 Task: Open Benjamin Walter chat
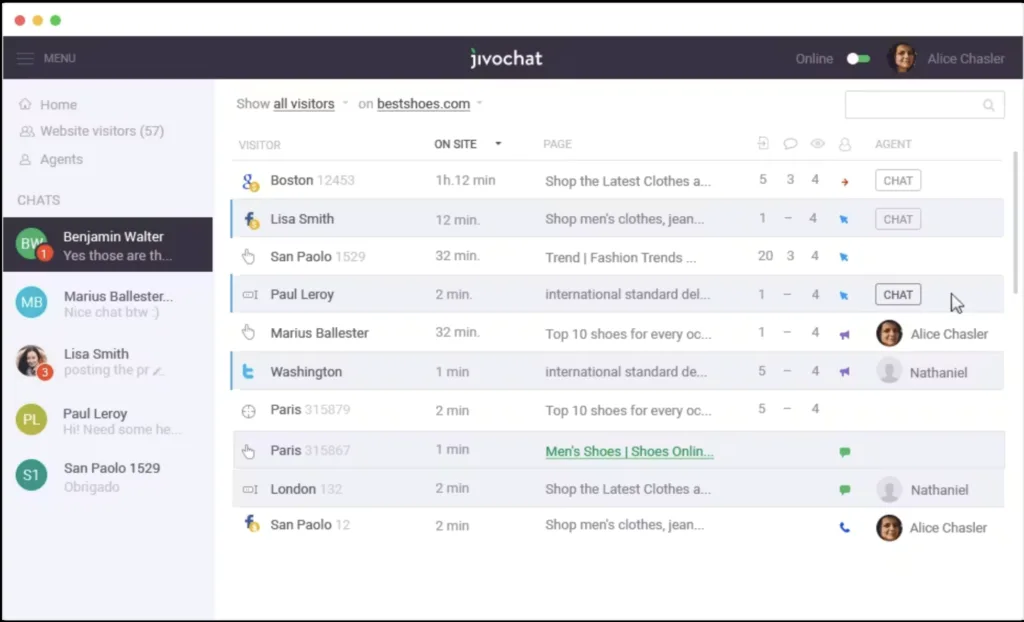[108, 244]
